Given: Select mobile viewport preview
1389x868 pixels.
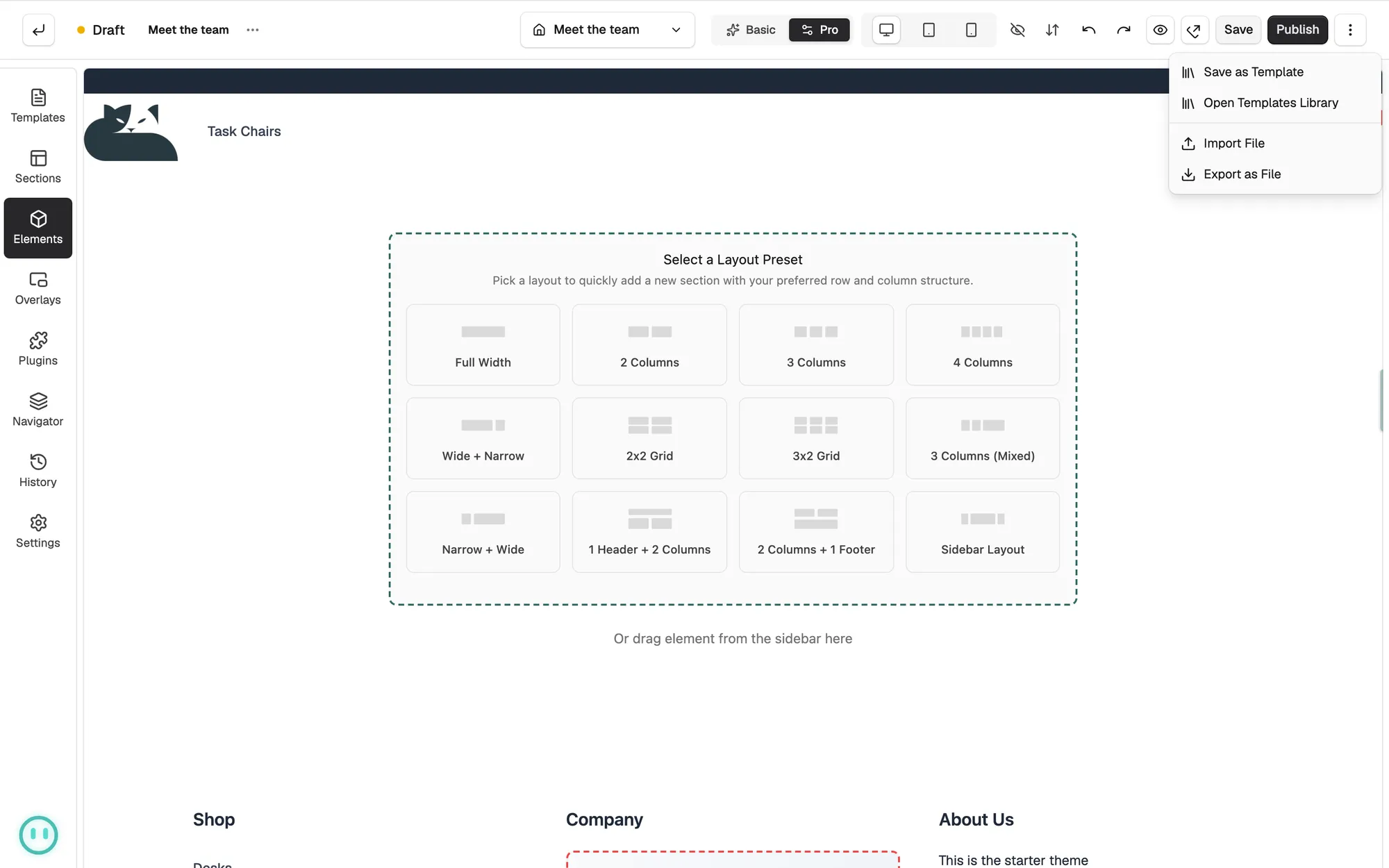Looking at the screenshot, I should 971,30.
